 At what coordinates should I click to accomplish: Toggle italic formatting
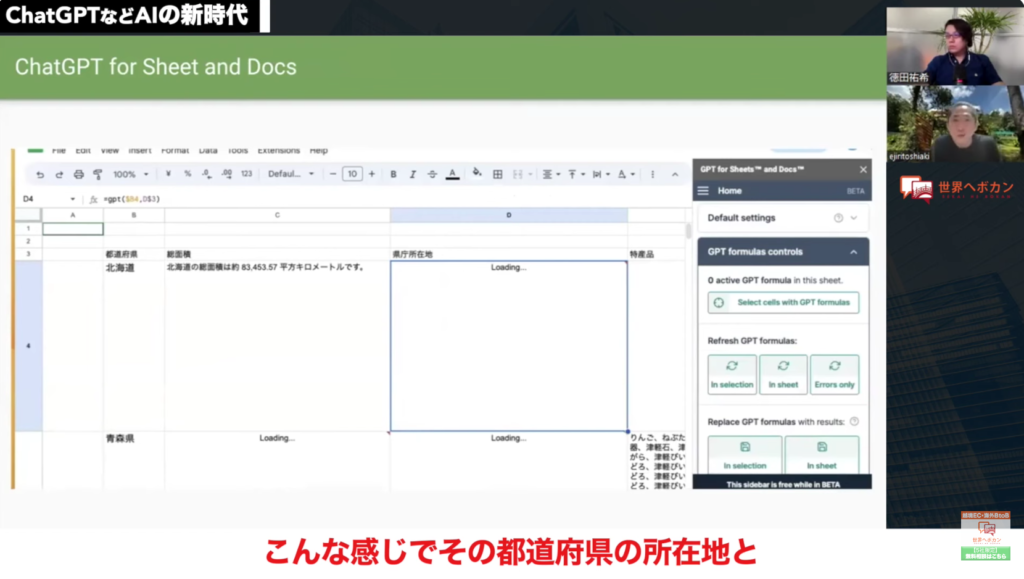pos(413,174)
